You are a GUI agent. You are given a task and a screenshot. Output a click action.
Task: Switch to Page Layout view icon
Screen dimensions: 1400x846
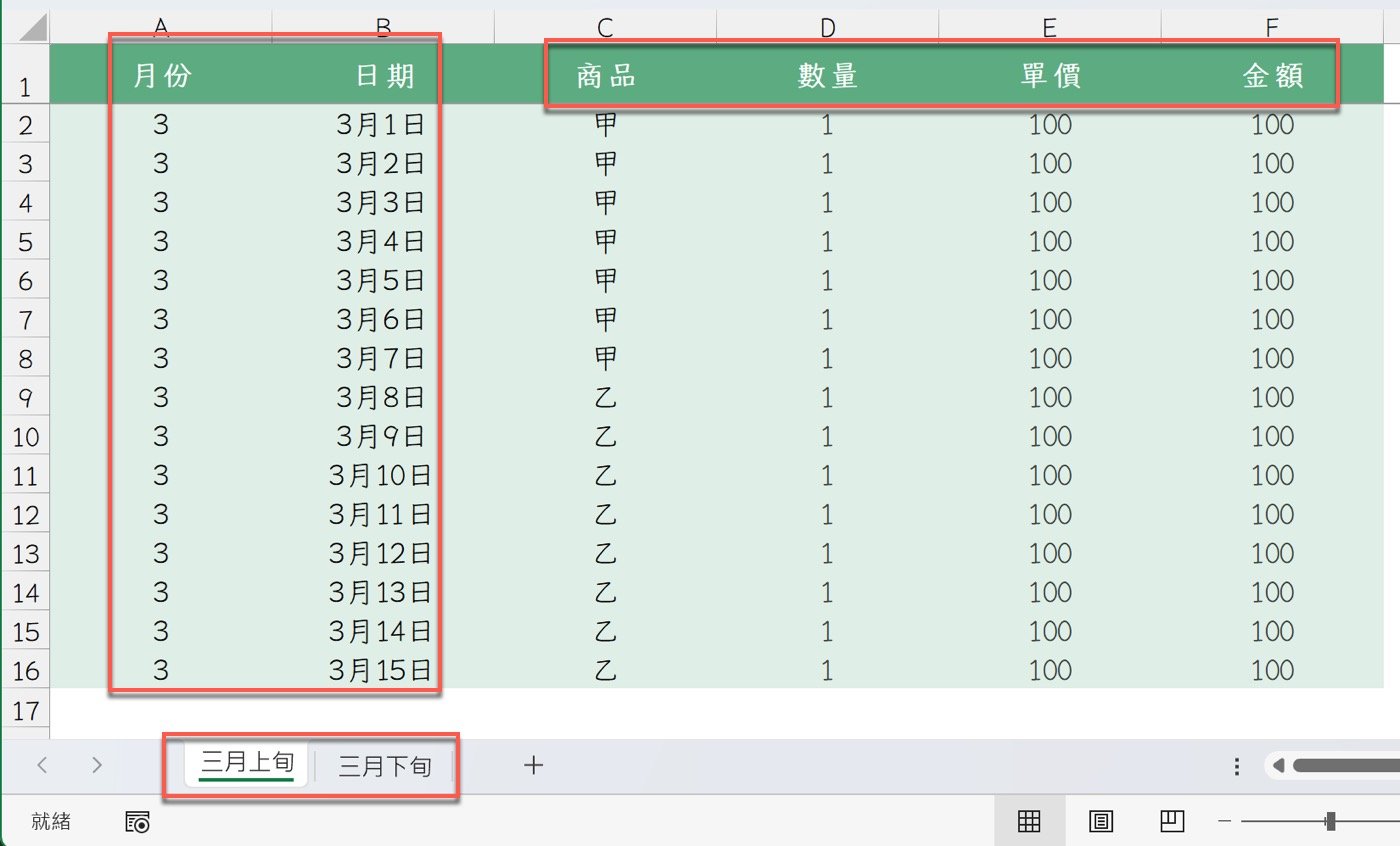pyautogui.click(x=1101, y=822)
